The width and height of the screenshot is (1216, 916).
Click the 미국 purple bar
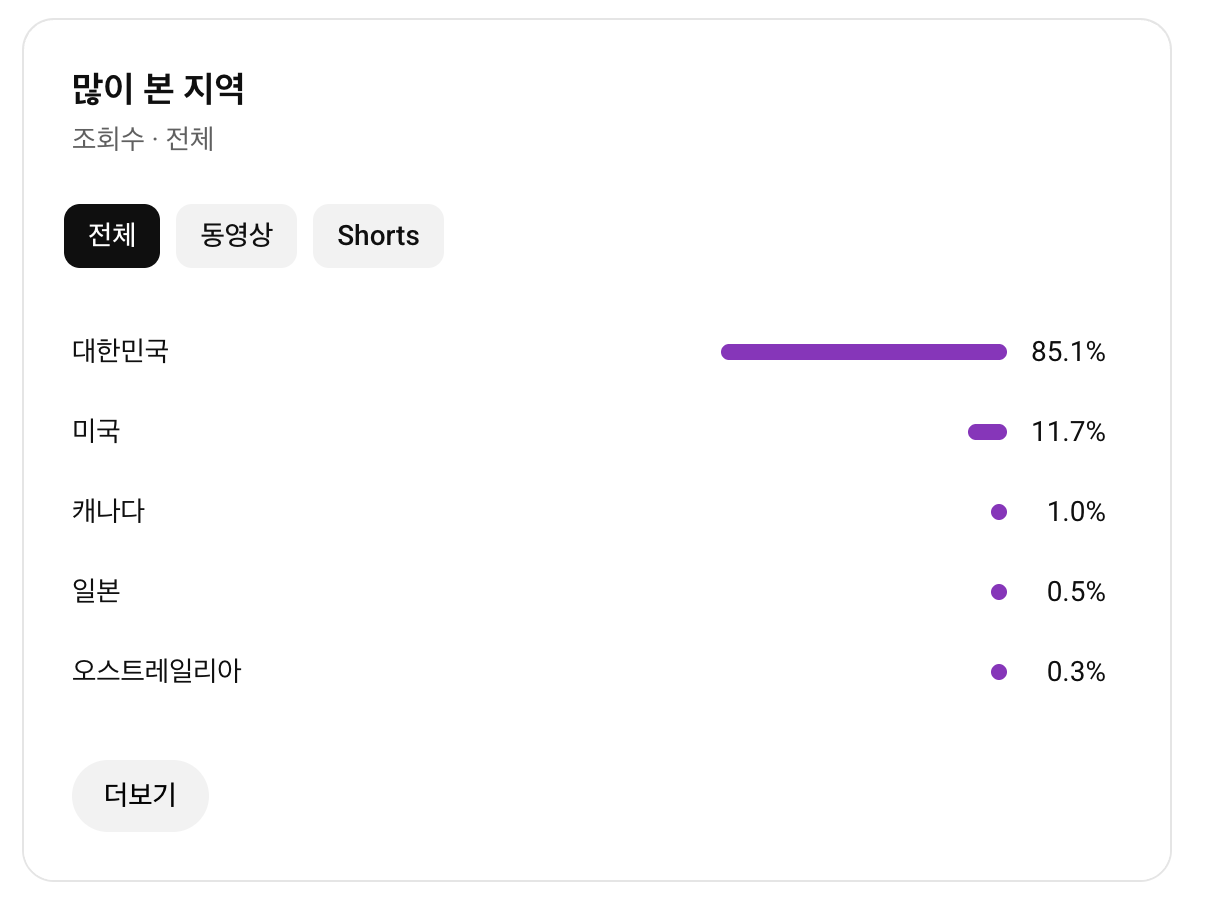pos(987,432)
